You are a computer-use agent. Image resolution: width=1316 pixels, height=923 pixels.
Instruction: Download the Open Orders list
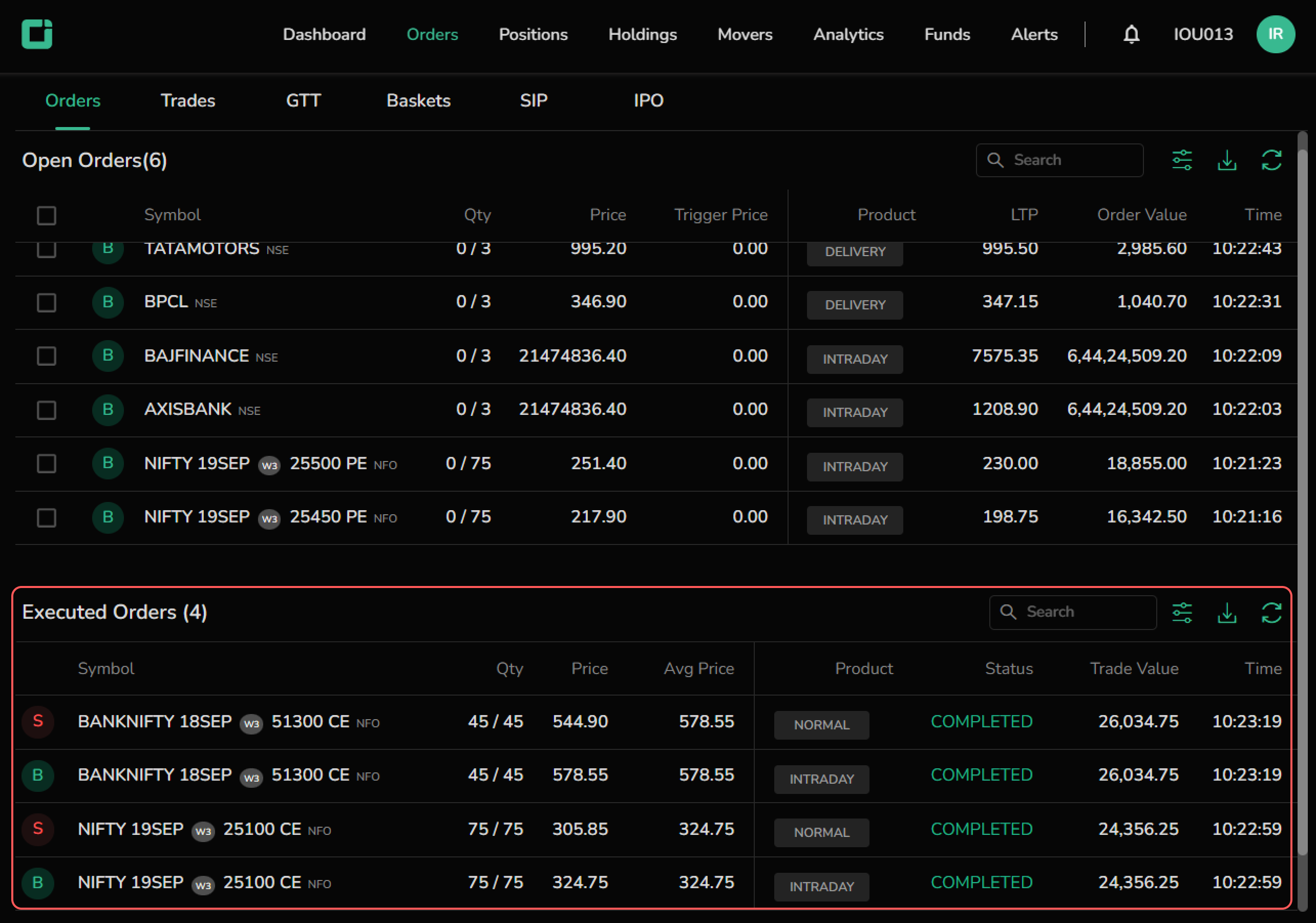click(x=1226, y=160)
